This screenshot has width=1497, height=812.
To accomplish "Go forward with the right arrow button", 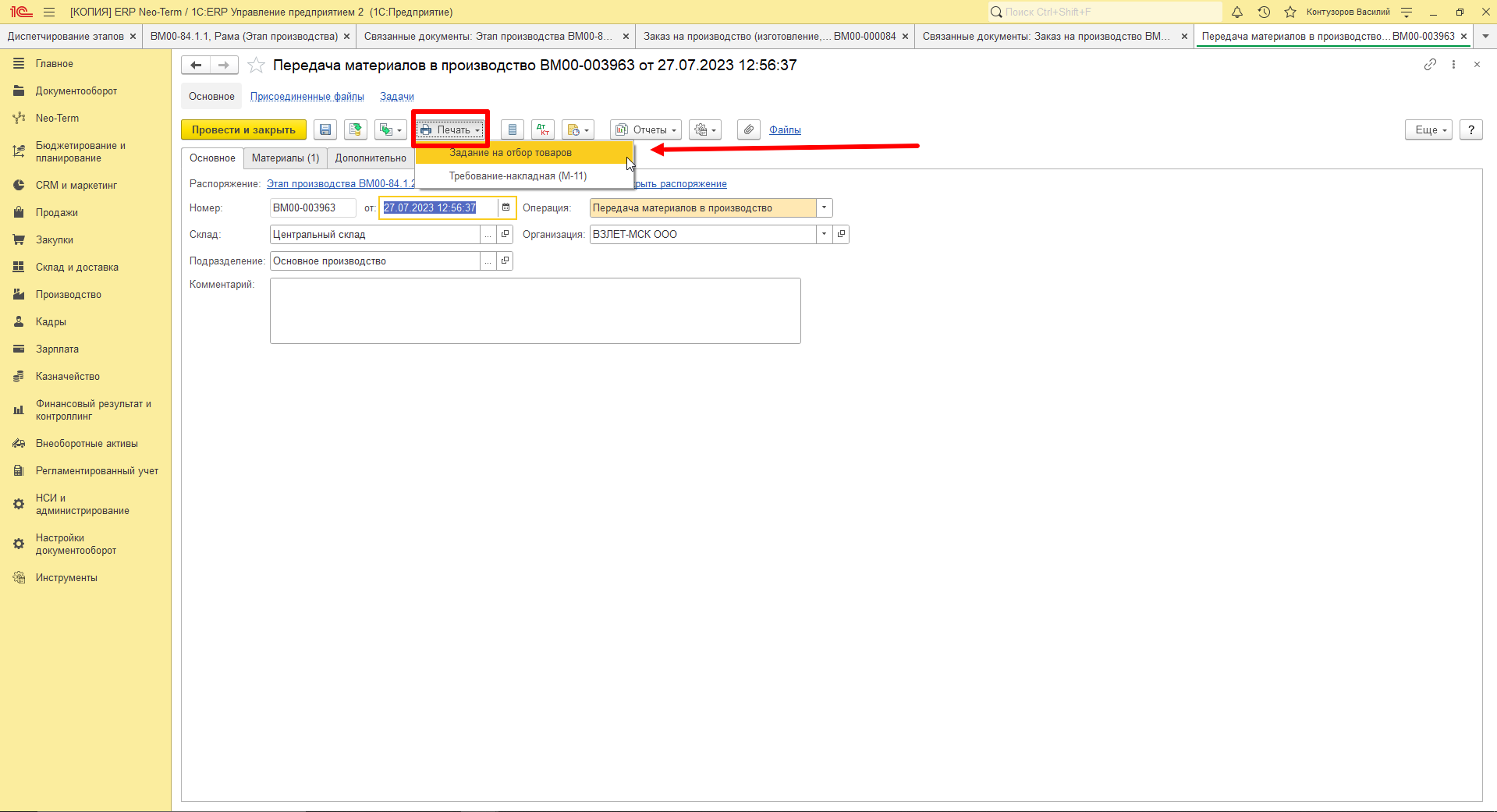I will 224,66.
